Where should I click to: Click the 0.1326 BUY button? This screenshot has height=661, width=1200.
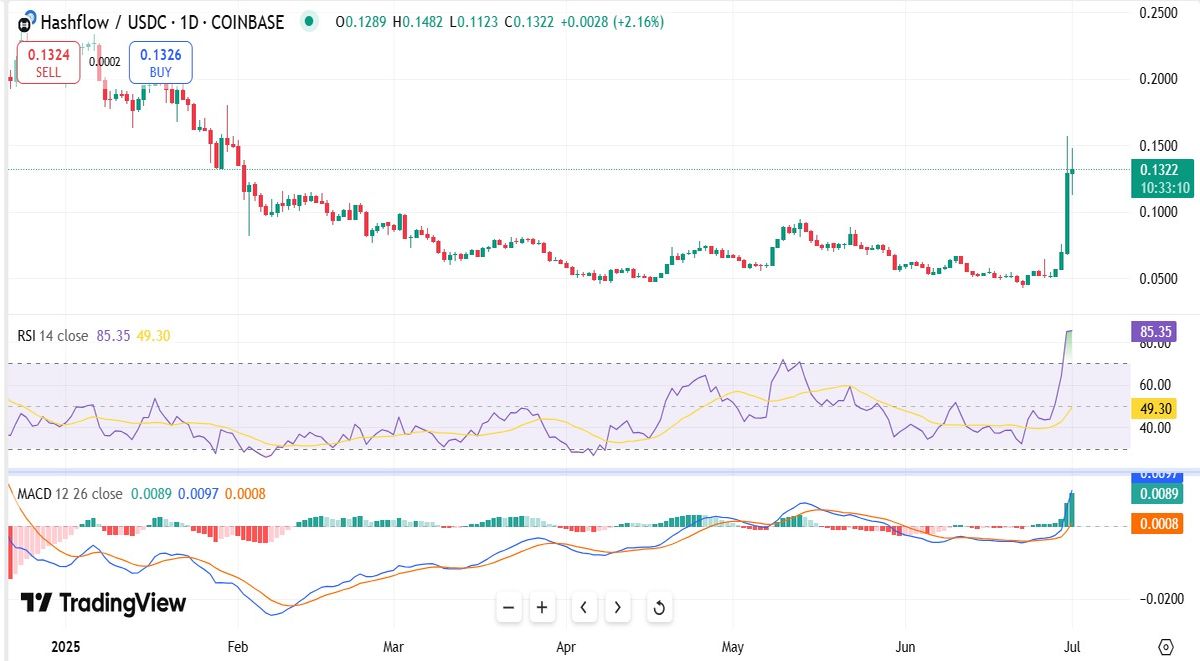click(x=160, y=62)
